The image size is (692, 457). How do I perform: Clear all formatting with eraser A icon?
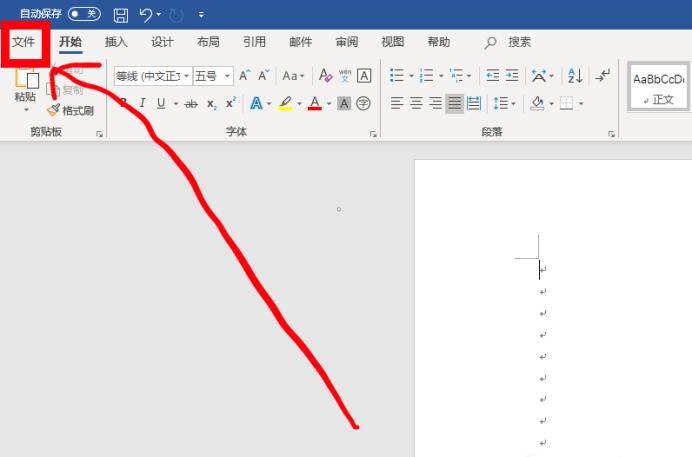point(325,76)
